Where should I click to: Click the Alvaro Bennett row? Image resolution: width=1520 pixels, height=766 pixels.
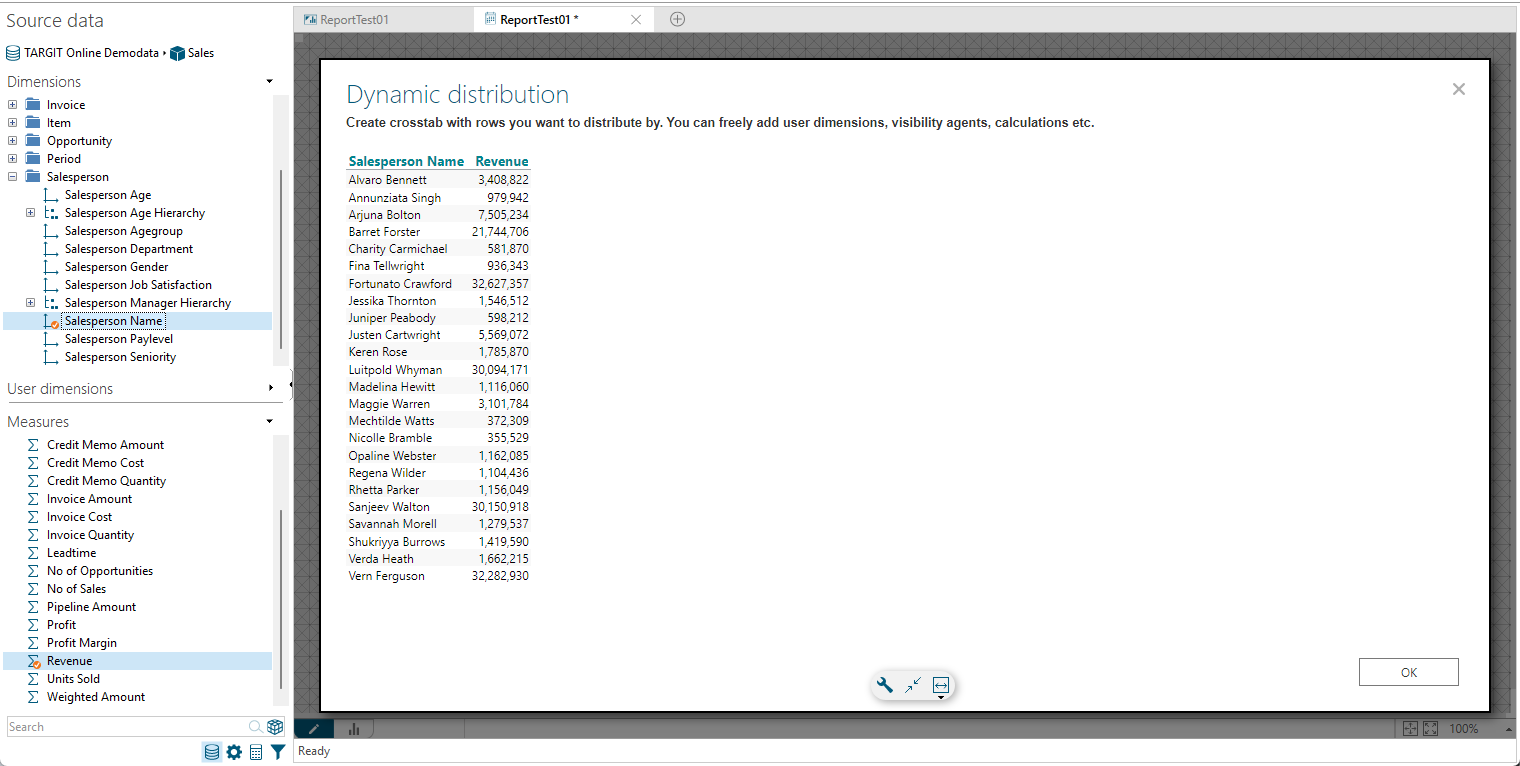[438, 180]
